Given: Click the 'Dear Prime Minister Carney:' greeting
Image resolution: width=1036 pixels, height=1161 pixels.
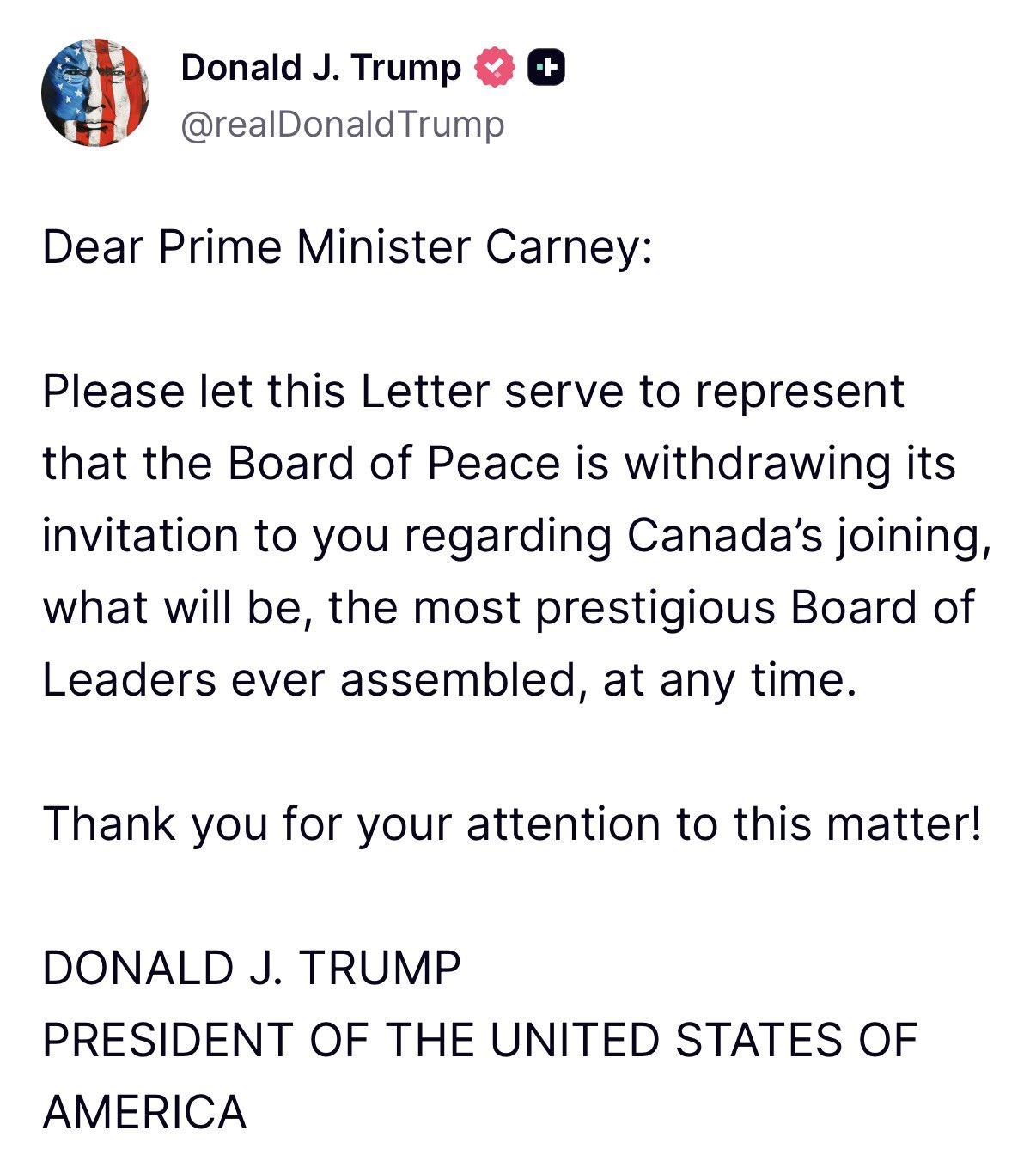Looking at the screenshot, I should [x=347, y=247].
